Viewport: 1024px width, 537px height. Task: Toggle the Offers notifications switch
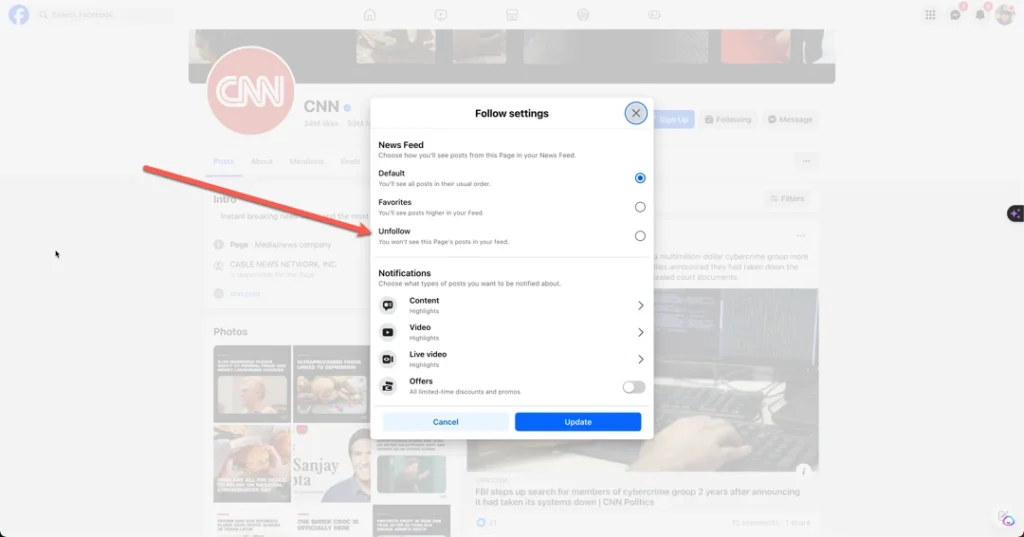tap(633, 387)
